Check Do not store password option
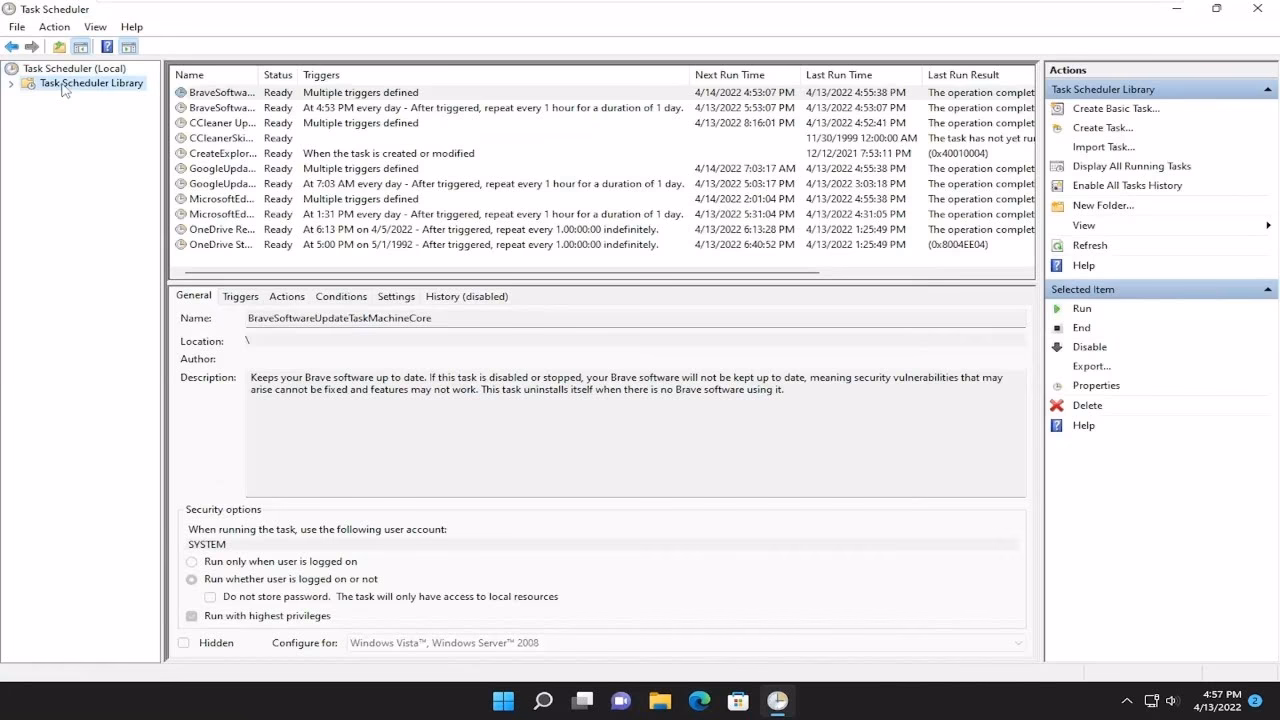Viewport: 1280px width, 720px height. pos(210,596)
